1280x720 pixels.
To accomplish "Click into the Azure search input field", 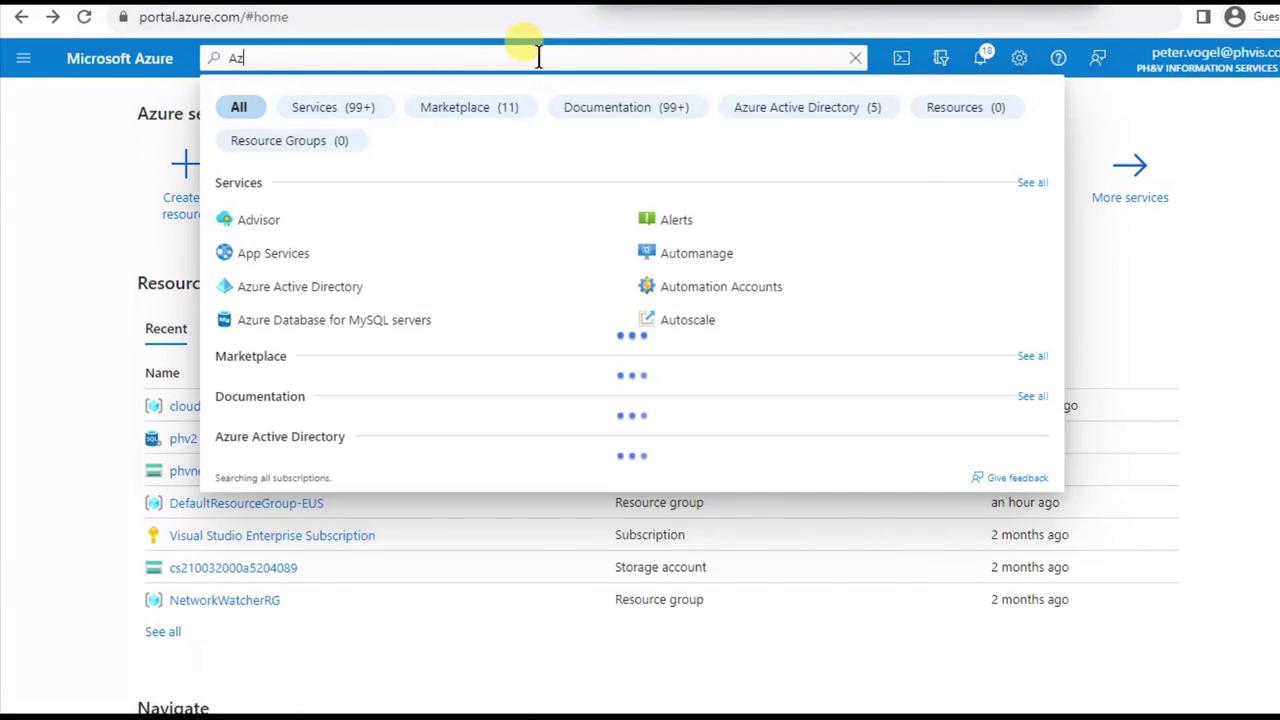I will [x=530, y=58].
